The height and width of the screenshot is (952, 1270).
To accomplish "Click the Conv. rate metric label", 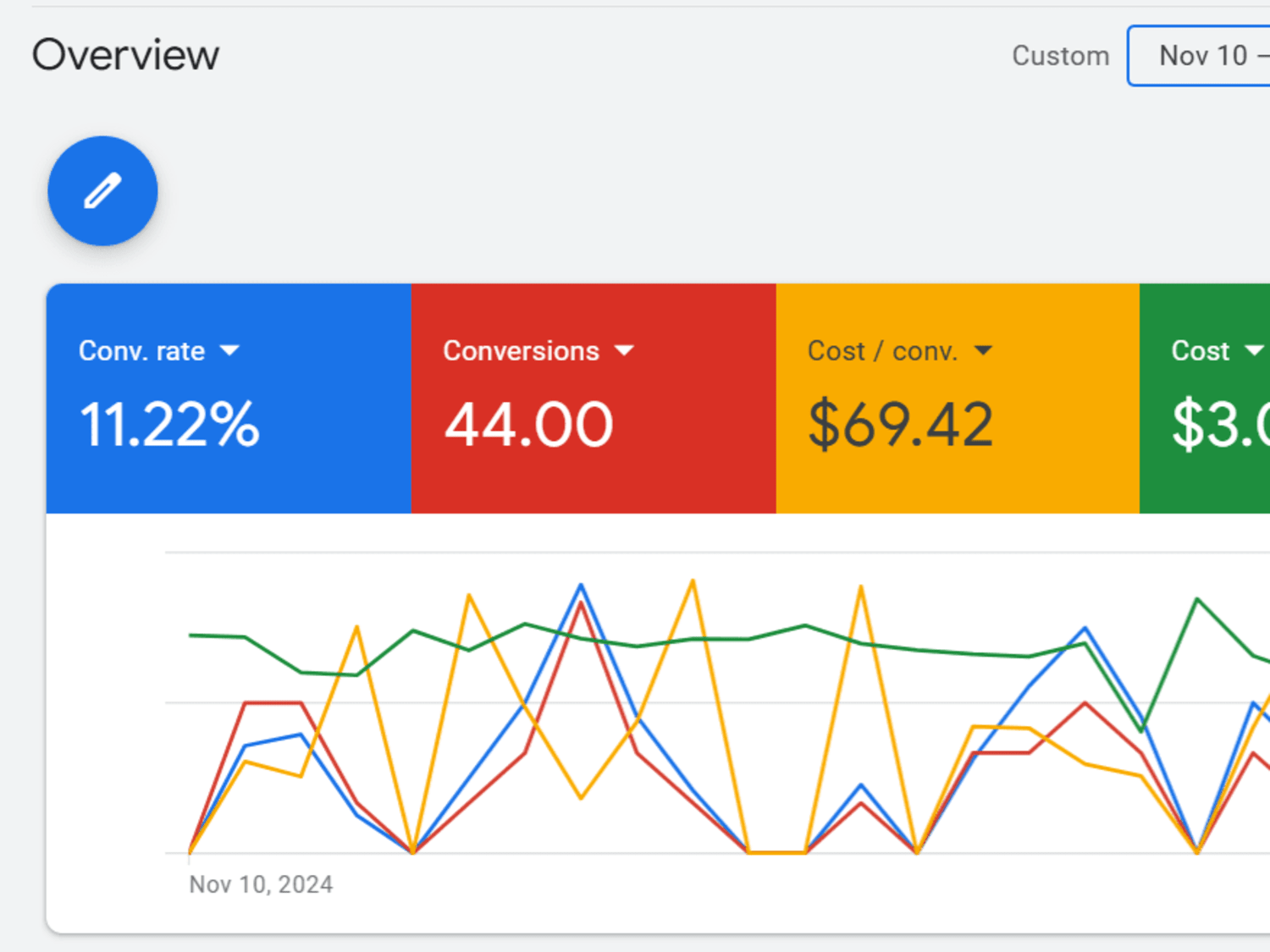I will click(141, 350).
